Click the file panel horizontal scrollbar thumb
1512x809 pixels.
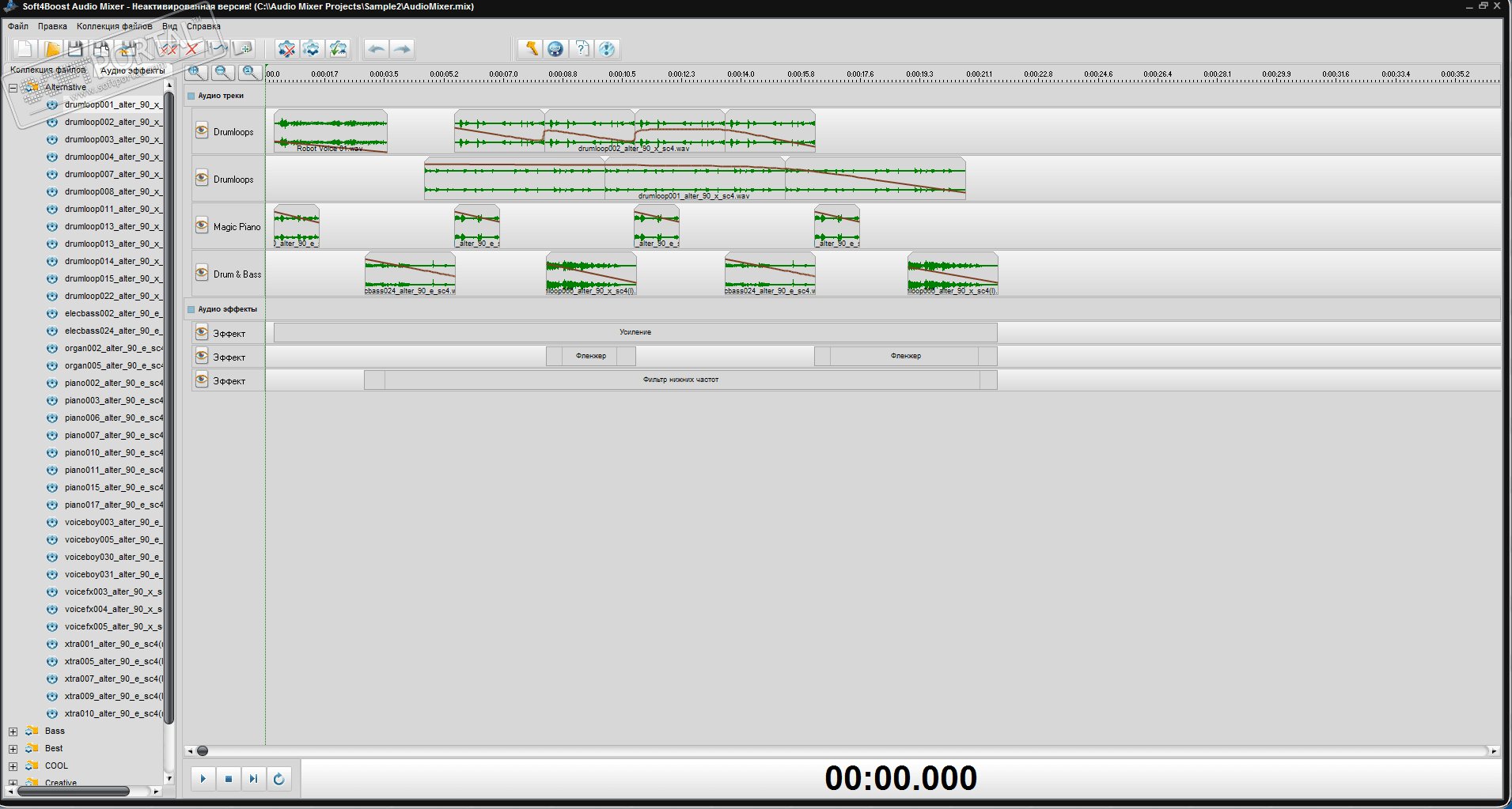pos(74,791)
